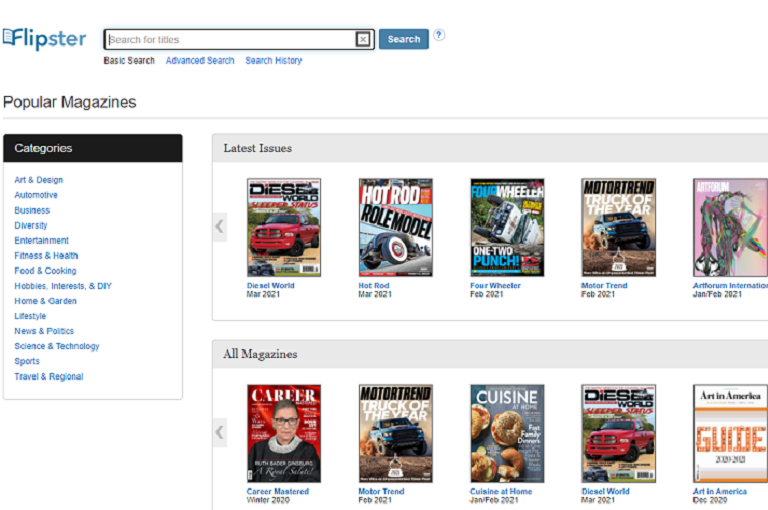The height and width of the screenshot is (510, 768).
Task: Select Lifestyle category
Action: tap(30, 316)
